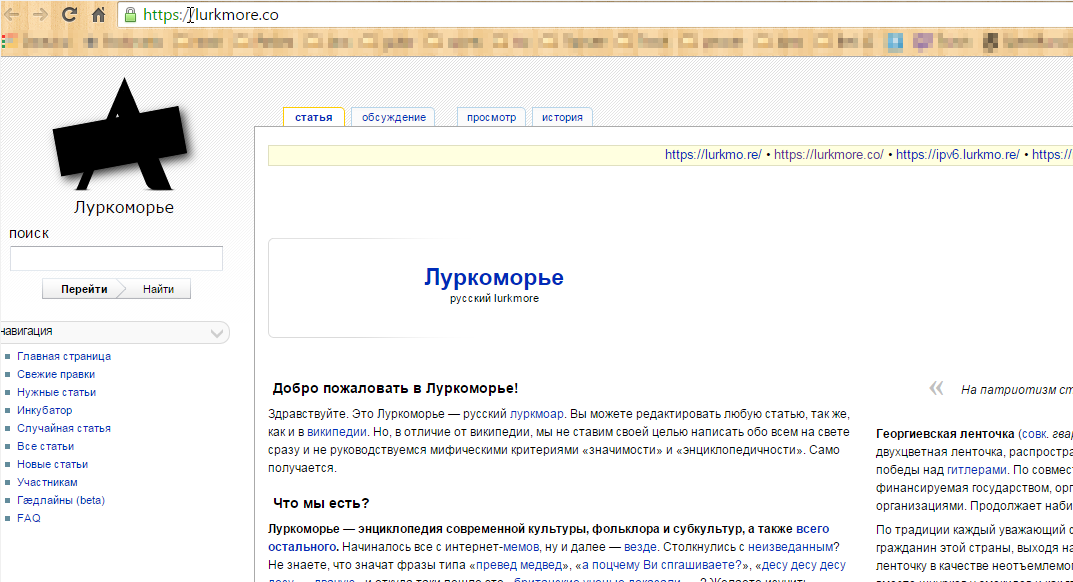Open Нужные статьи link
This screenshot has height=582, width=1073.
(x=56, y=392)
